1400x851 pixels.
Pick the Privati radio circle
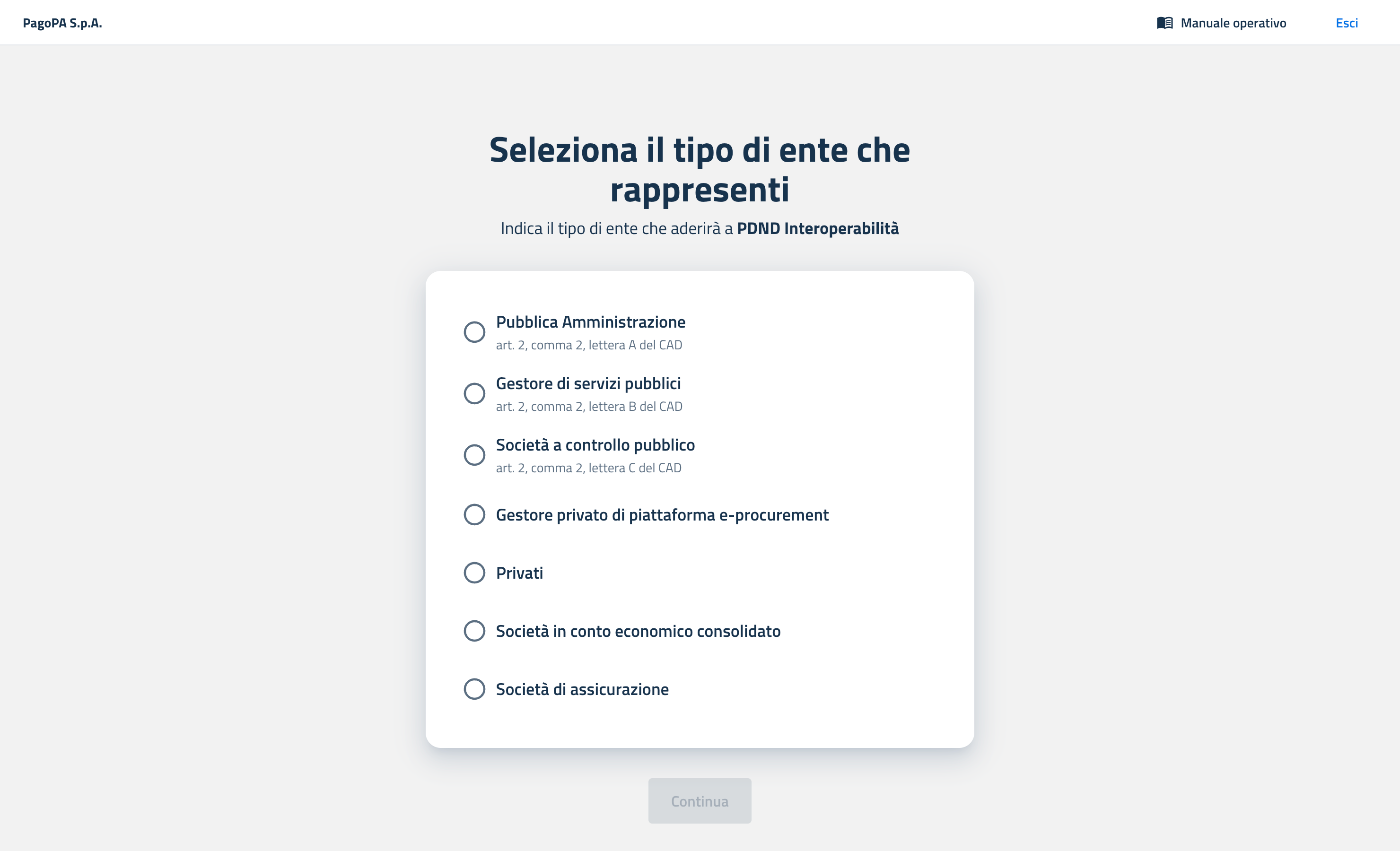[x=474, y=573]
